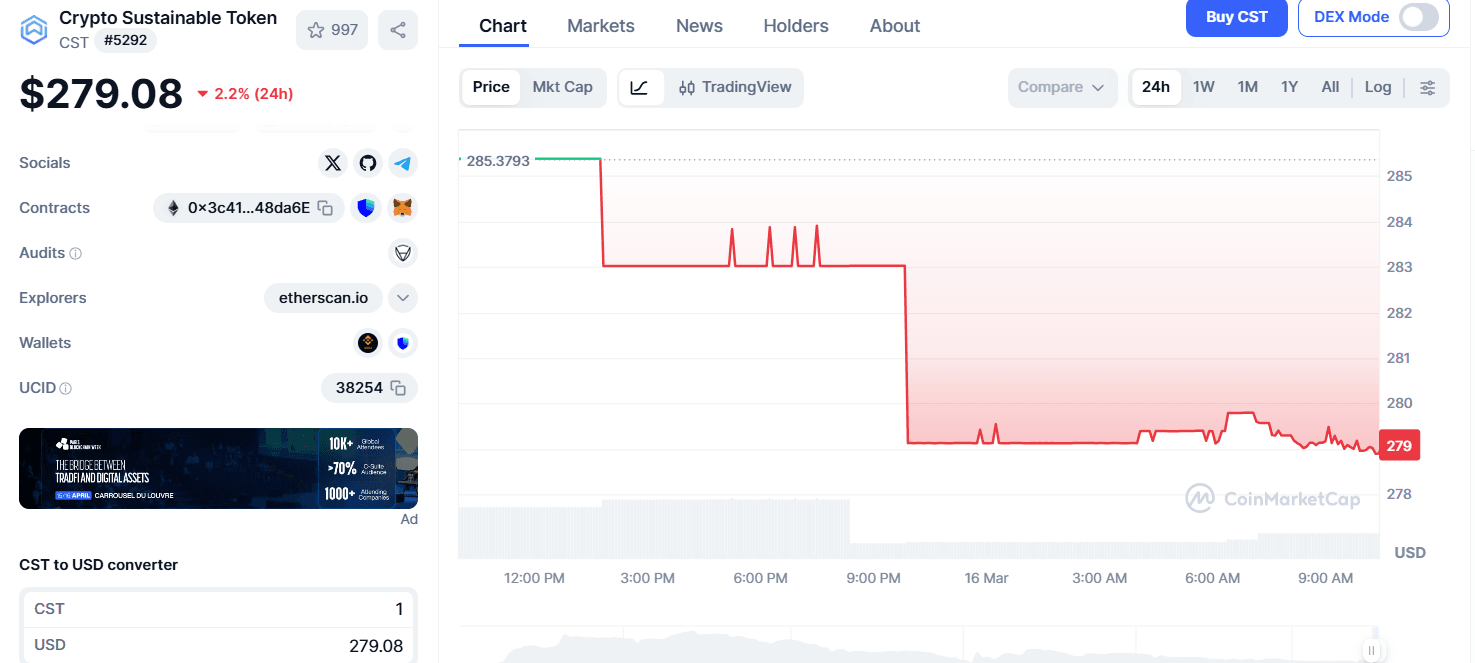Click the Buy CST button
Screen dimensions: 1475x663
pos(1236,18)
